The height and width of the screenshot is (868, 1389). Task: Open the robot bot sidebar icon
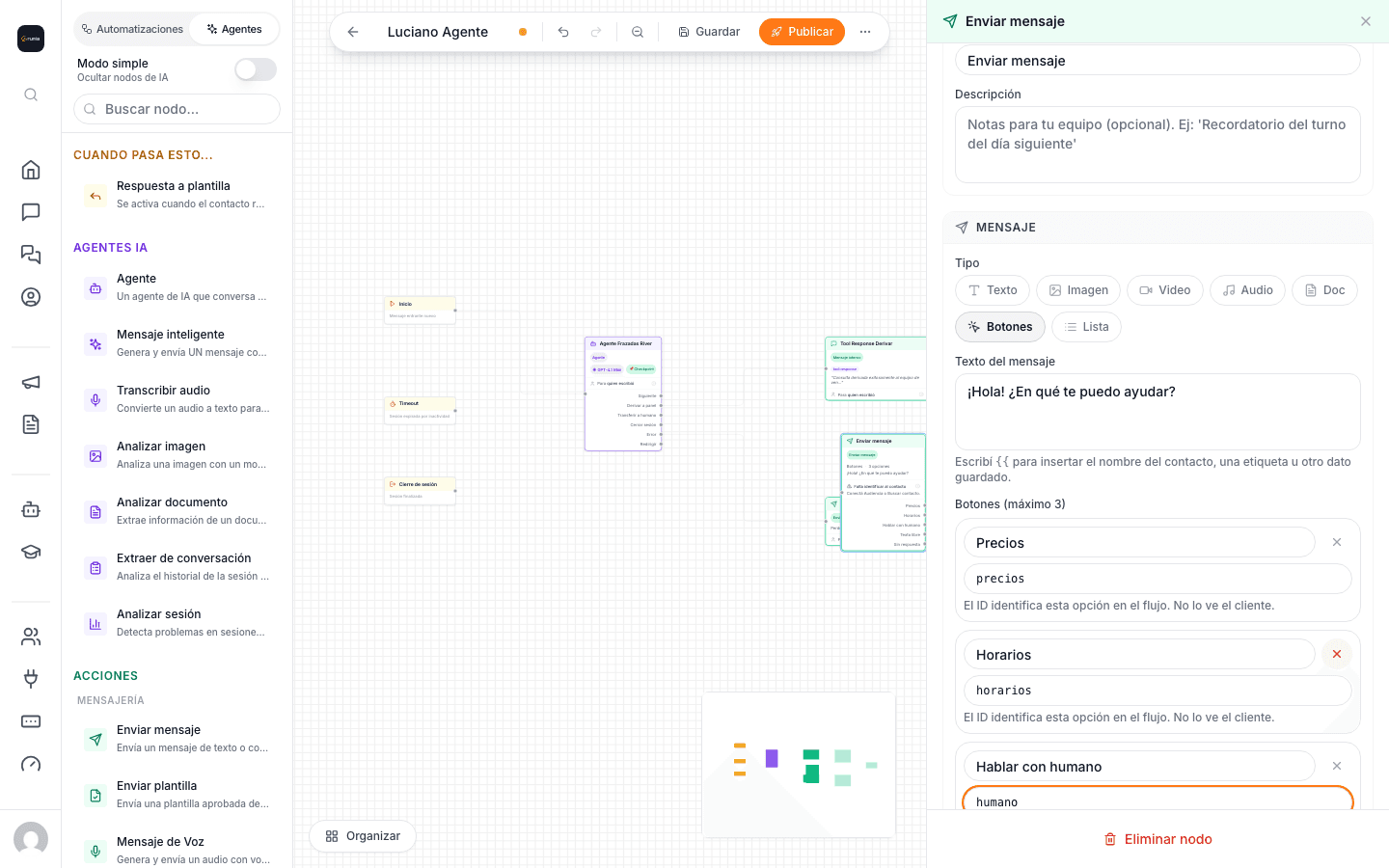[31, 509]
